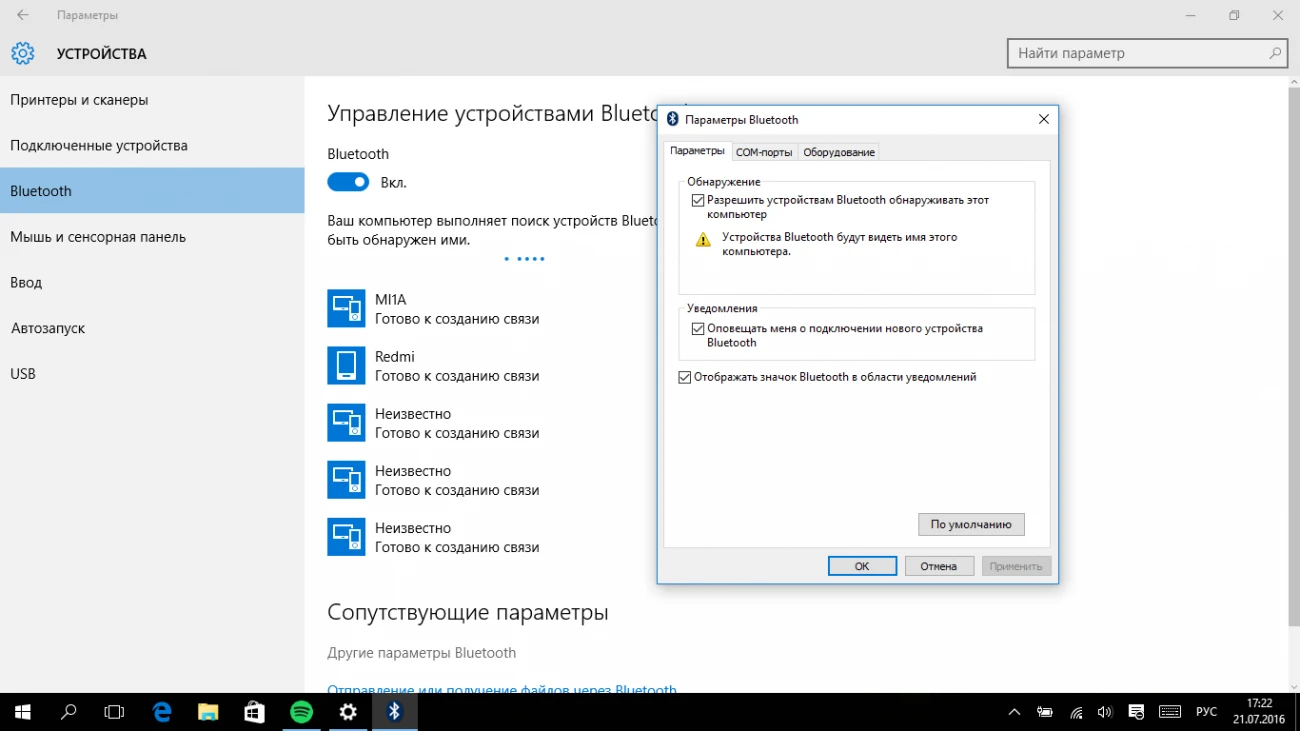Image resolution: width=1300 pixels, height=731 pixels.
Task: Select the Redmi phone icon
Action: point(346,365)
